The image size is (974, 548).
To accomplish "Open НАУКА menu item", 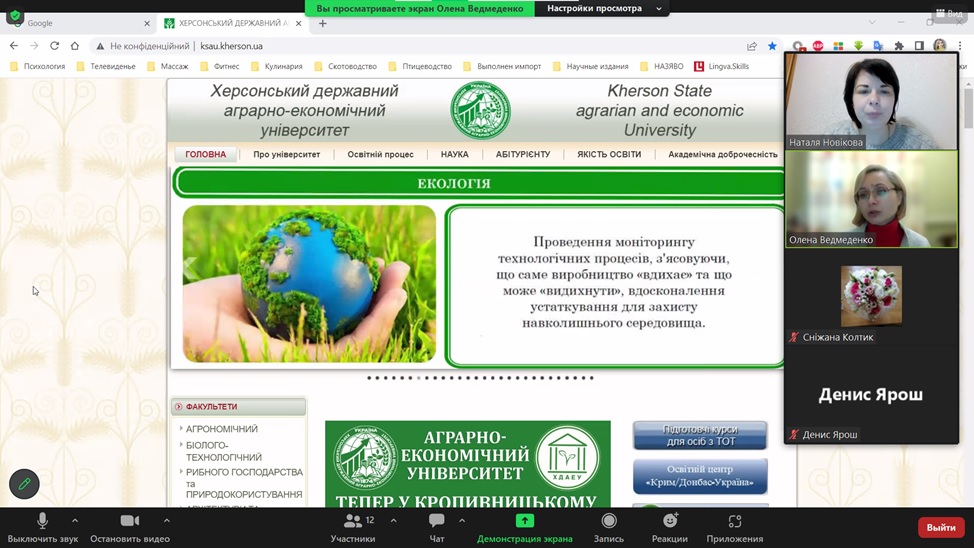I will (455, 154).
